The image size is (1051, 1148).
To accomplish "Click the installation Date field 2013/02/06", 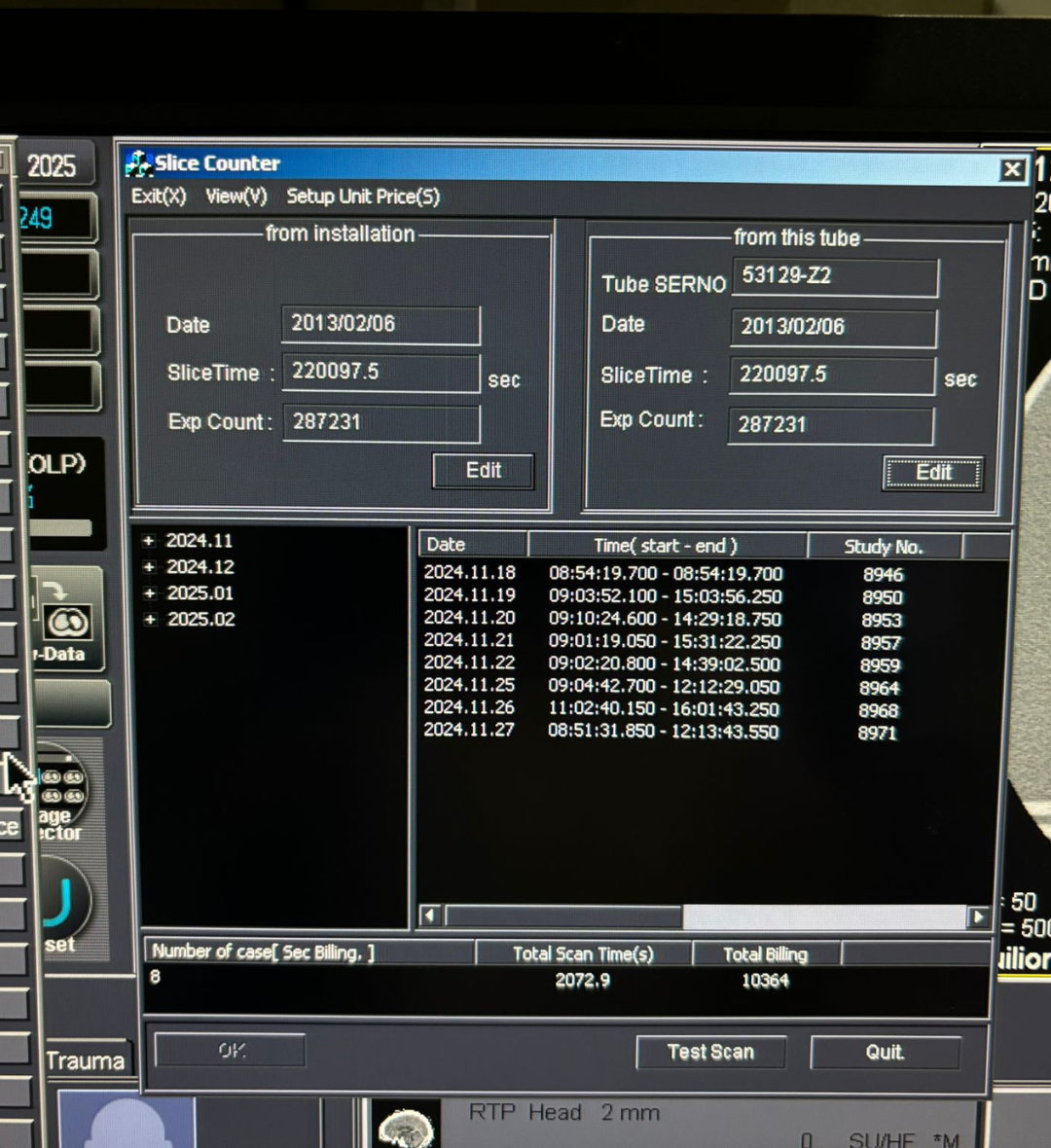I will click(381, 324).
